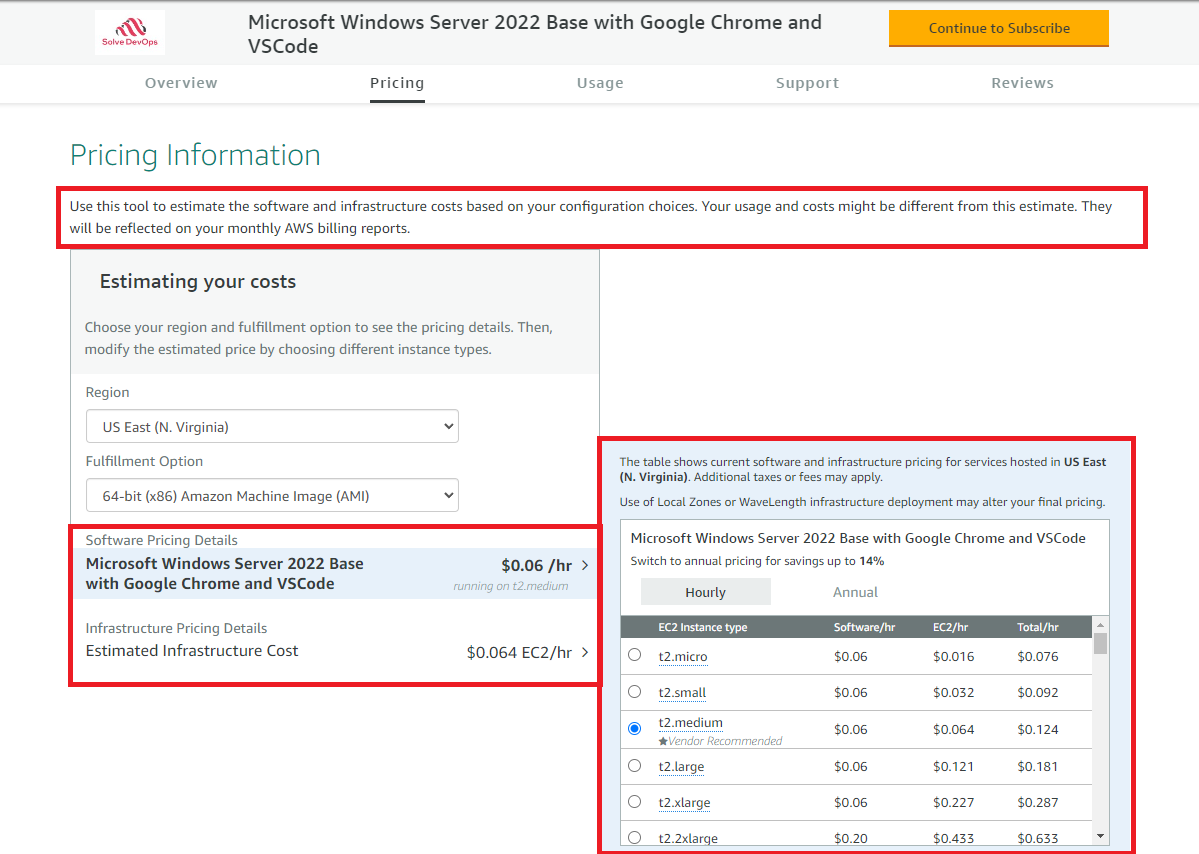The image size is (1199, 854).
Task: Click the $0.076 total for t2.micro
Action: 1038,657
